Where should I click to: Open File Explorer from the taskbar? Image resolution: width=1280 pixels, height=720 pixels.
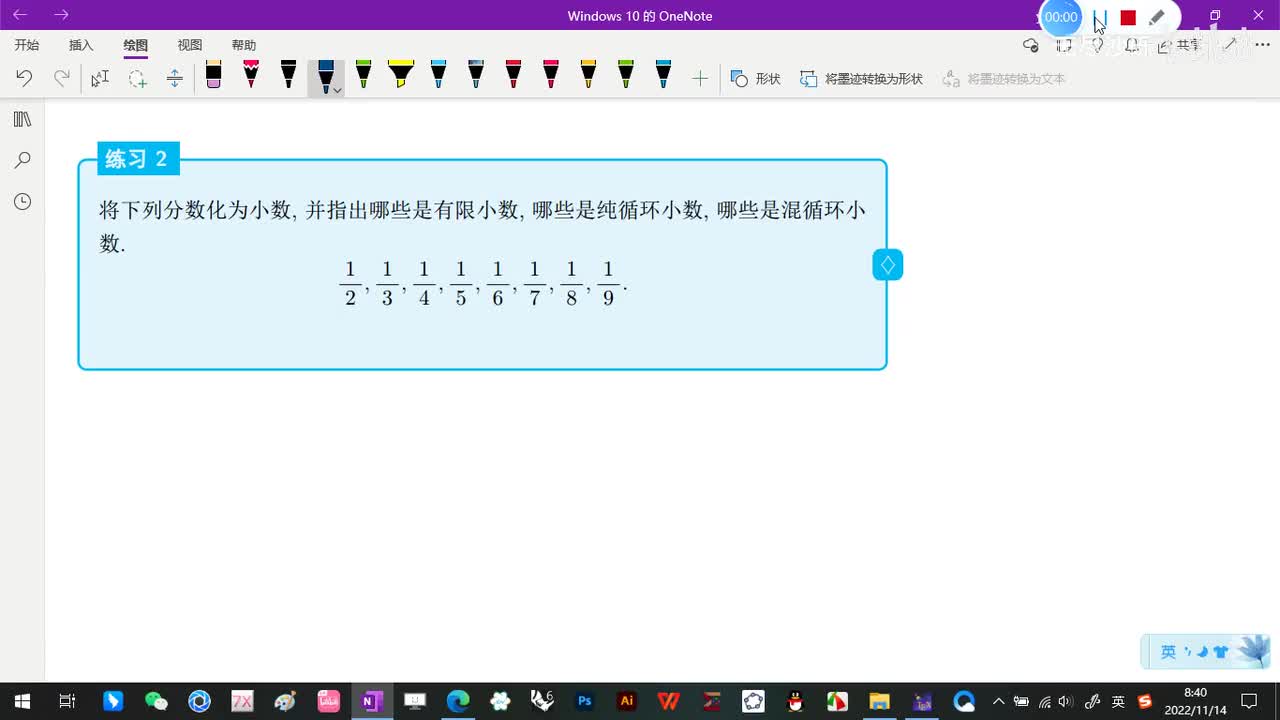(x=879, y=701)
